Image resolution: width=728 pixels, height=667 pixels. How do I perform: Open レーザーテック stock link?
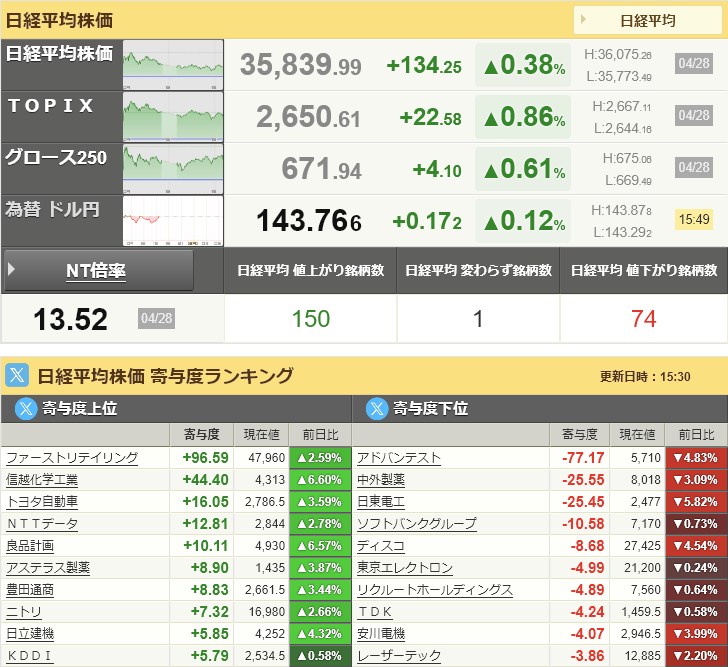[399, 656]
